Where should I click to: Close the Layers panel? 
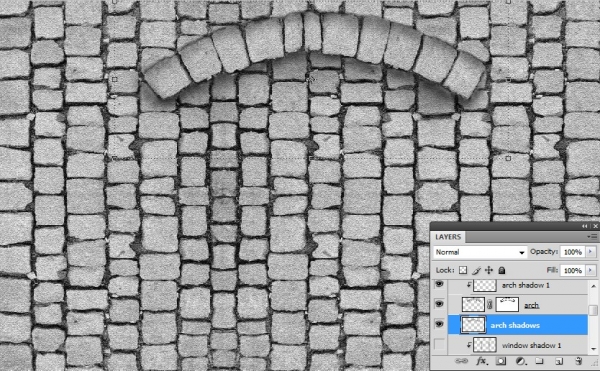595,226
